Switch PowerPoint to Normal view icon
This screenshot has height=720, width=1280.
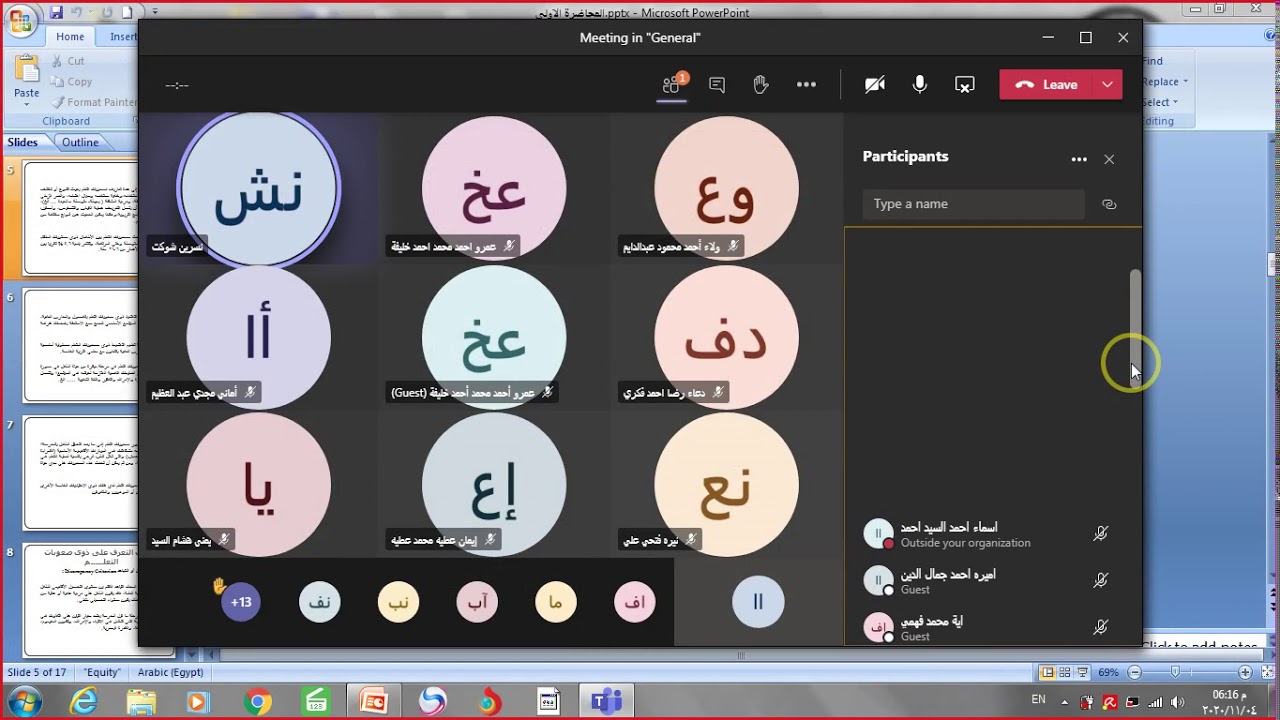pos(1047,673)
